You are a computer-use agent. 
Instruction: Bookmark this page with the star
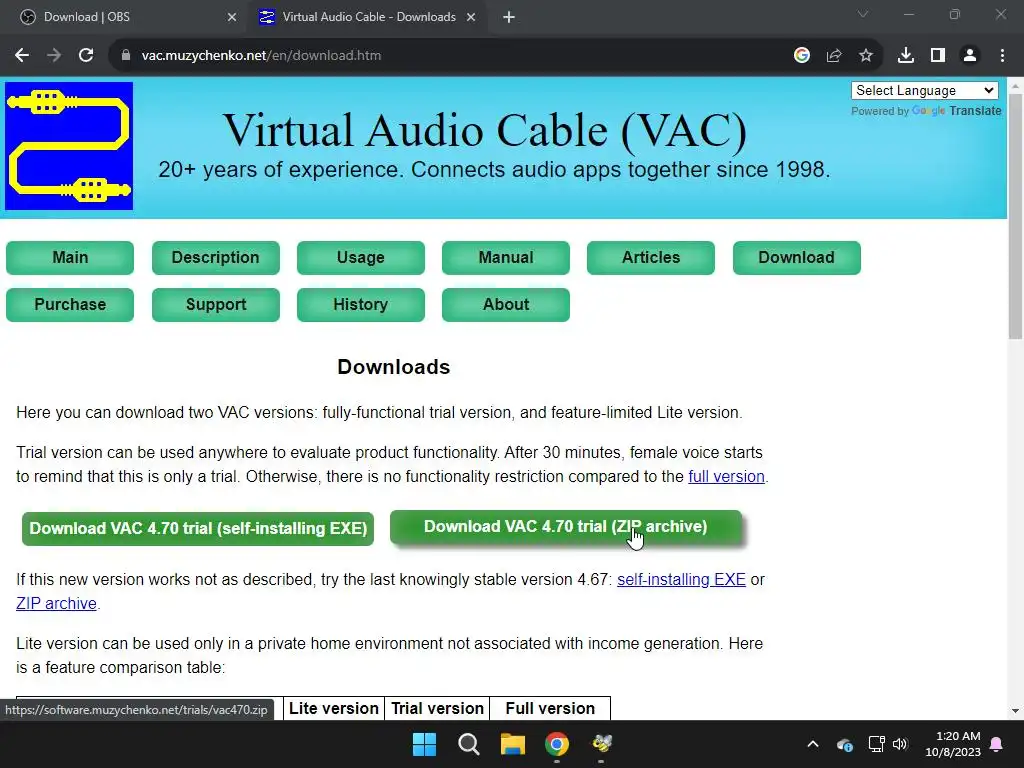[865, 56]
